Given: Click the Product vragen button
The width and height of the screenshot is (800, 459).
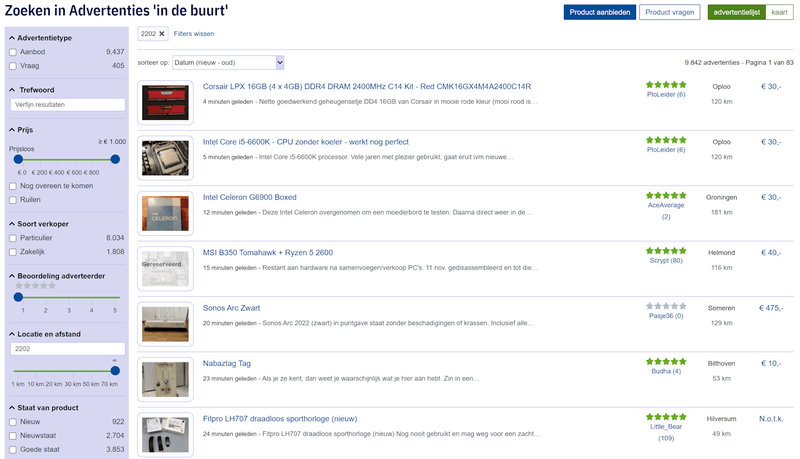Looking at the screenshot, I should coord(669,12).
